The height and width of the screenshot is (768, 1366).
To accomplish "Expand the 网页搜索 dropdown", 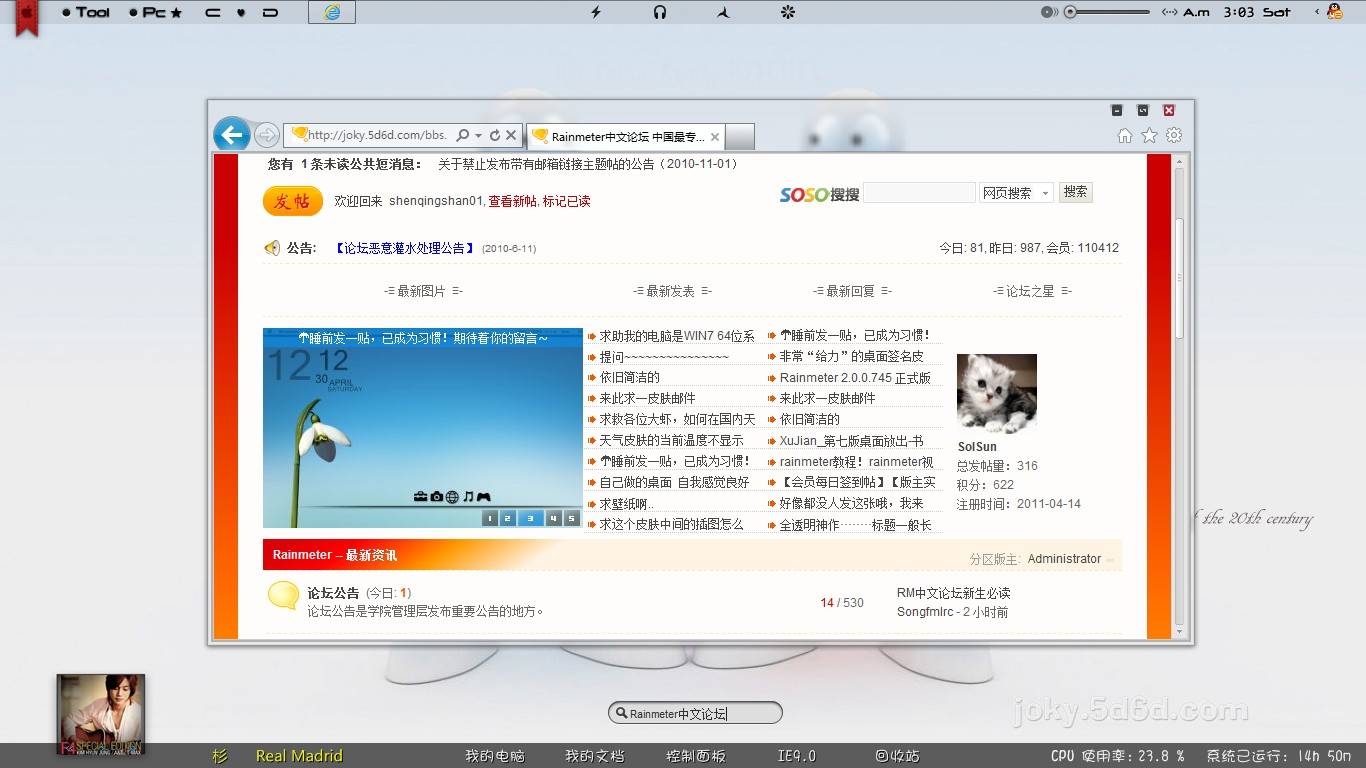I will click(x=1016, y=193).
